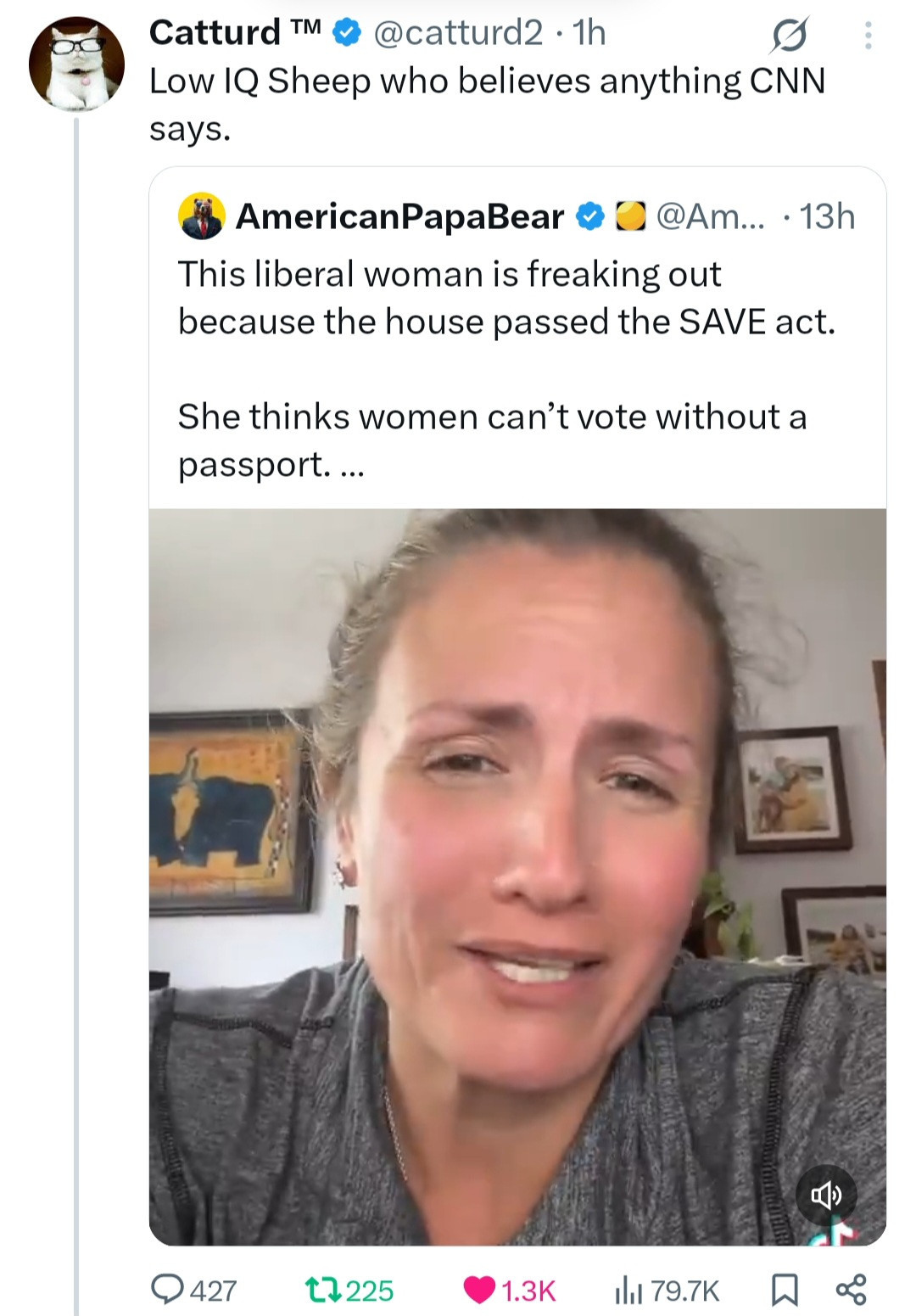Open the 13h timestamp of quoted tweet
Image resolution: width=916 pixels, height=1316 pixels.
[x=827, y=216]
